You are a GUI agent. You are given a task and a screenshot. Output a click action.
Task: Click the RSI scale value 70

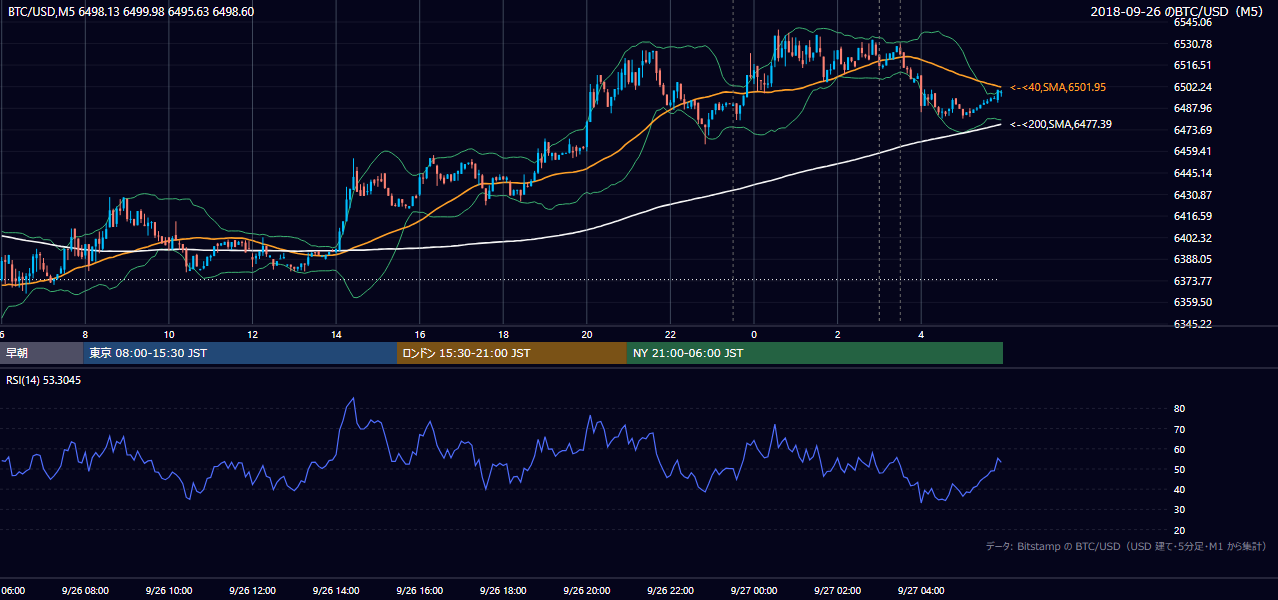[x=1180, y=429]
